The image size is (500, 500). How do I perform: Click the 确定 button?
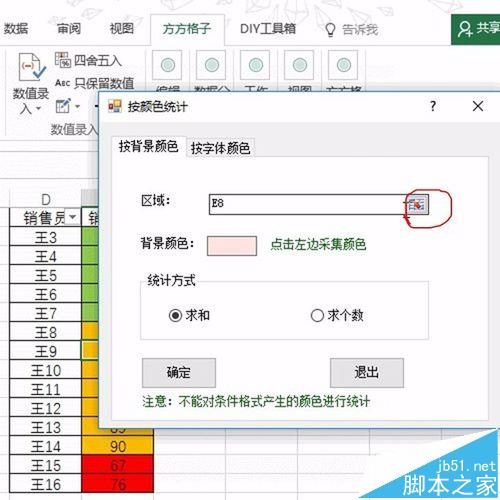(179, 373)
